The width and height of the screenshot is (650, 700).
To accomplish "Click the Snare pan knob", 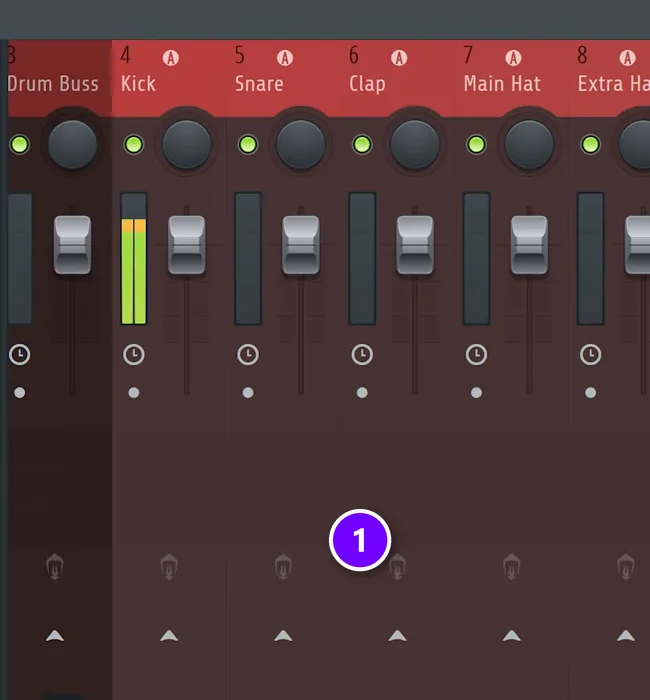I will (301, 145).
